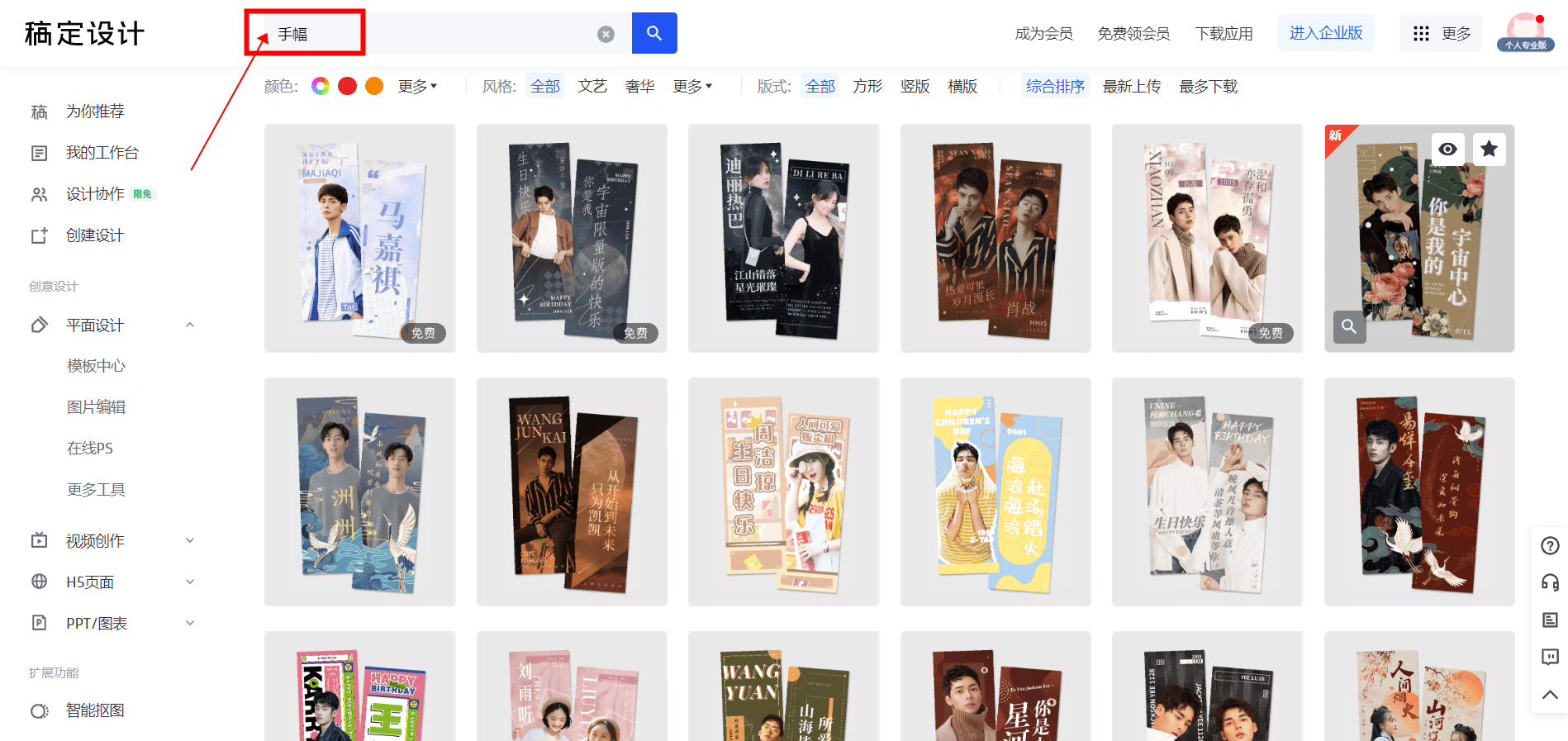Open 智能抠图 tool
Viewport: 1568px width, 741px height.
coord(95,710)
